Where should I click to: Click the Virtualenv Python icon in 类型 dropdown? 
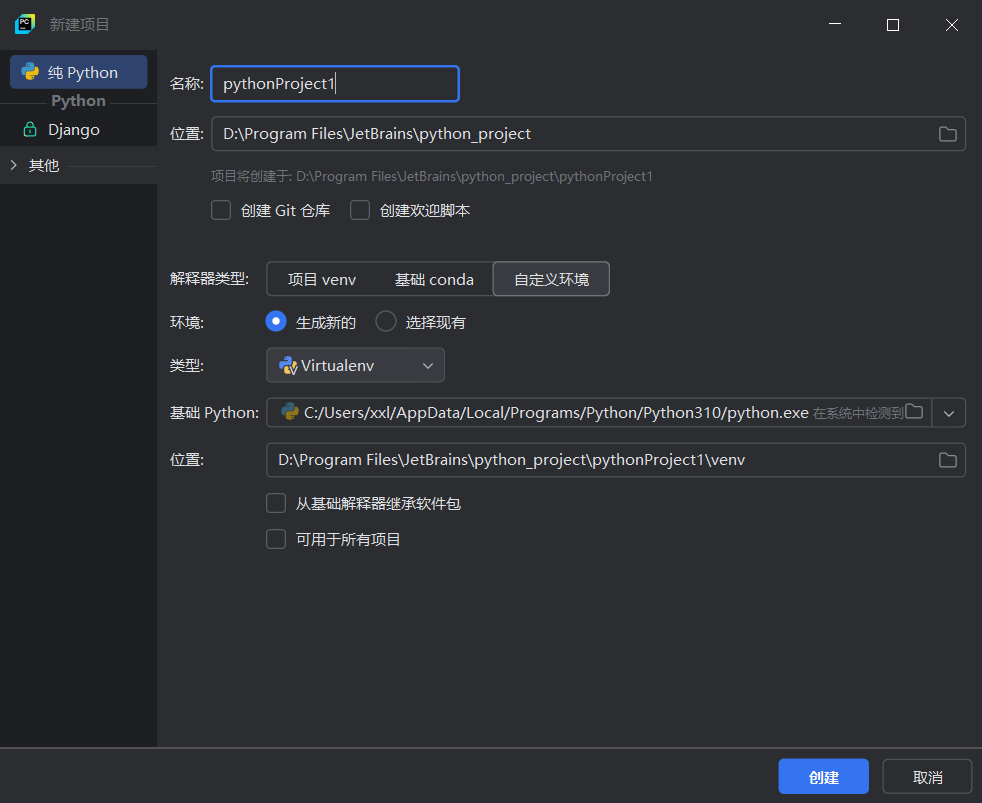tap(288, 365)
